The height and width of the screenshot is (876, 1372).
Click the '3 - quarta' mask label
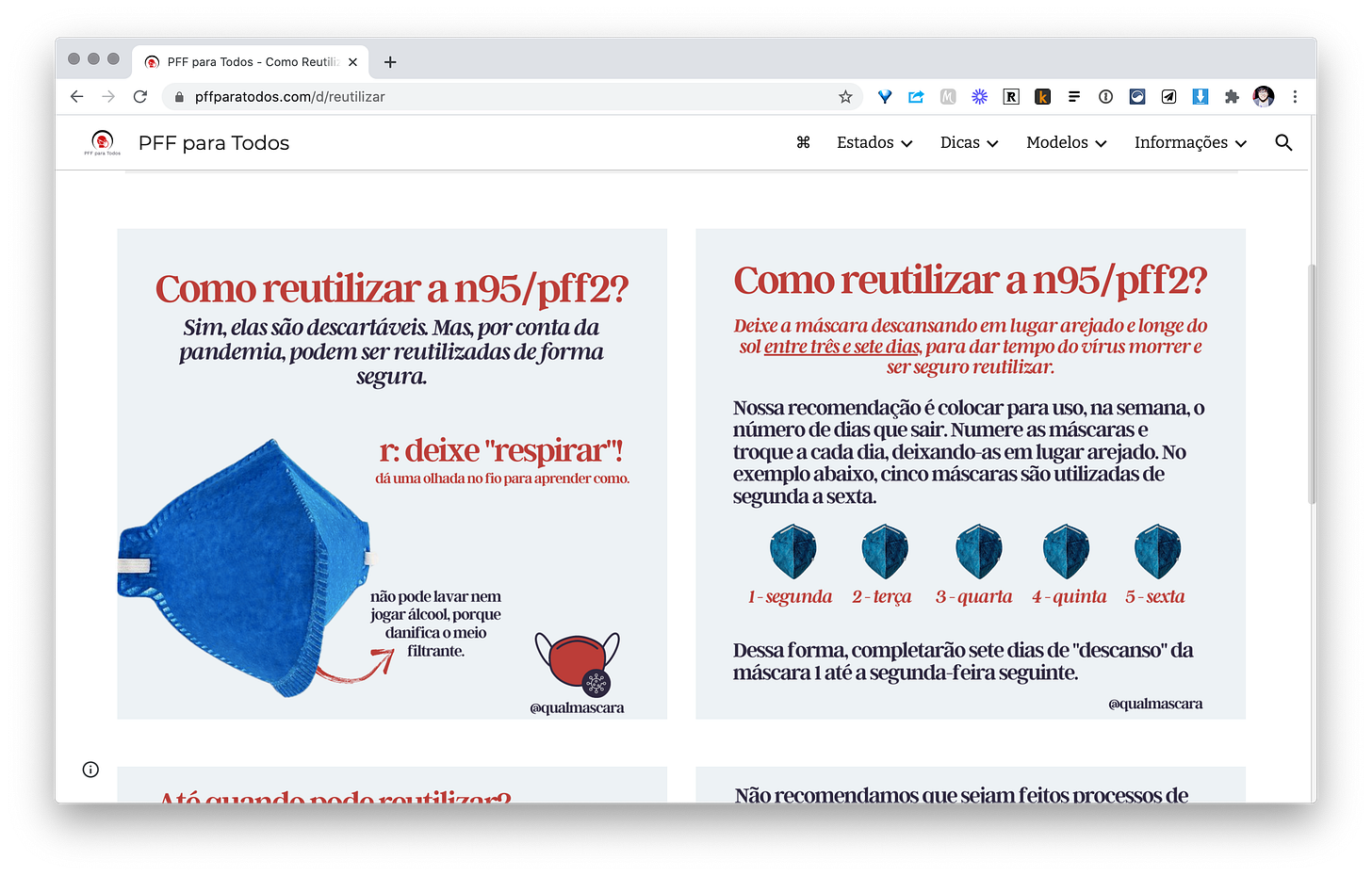(x=973, y=596)
